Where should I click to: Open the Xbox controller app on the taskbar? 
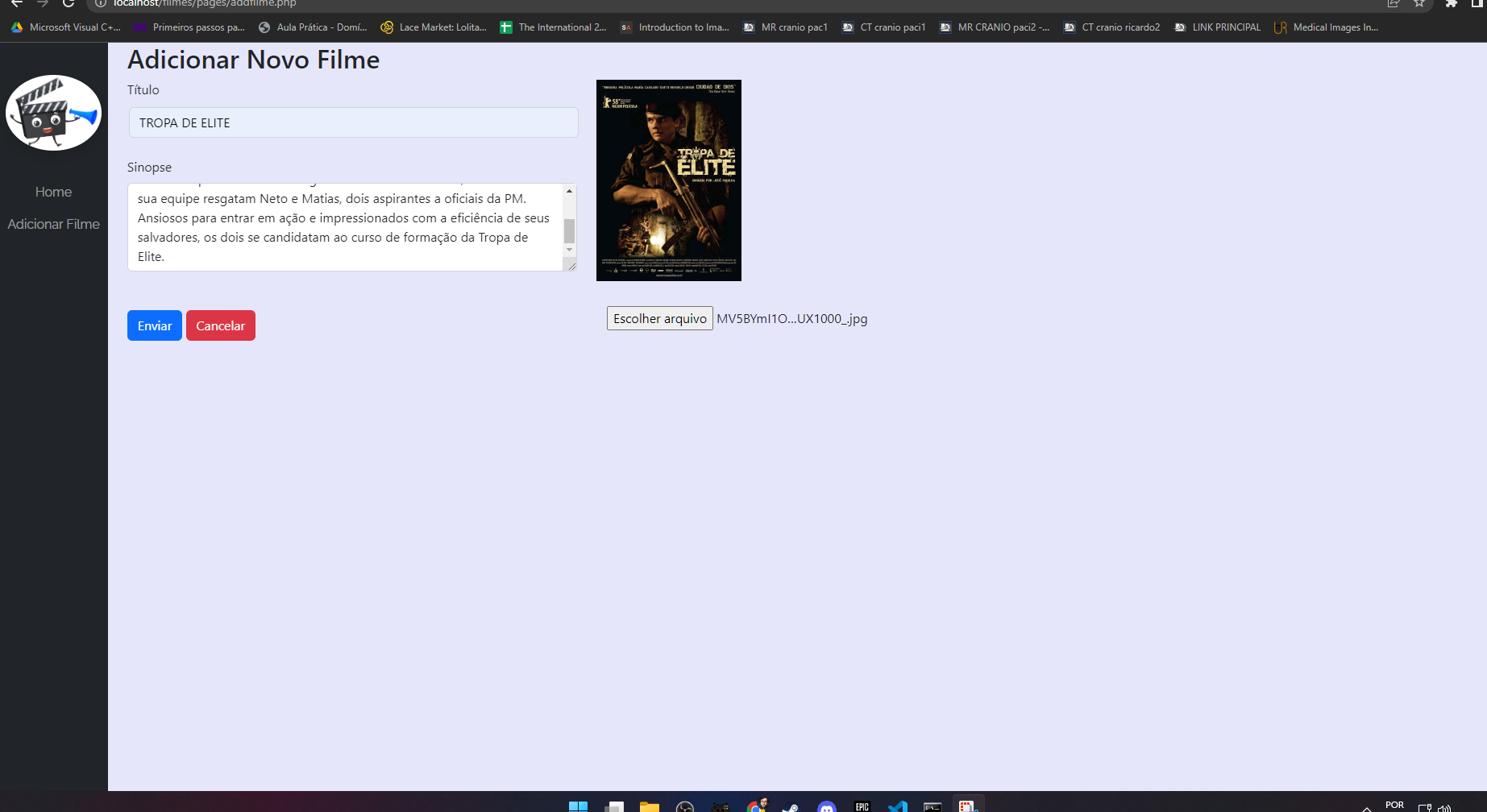point(721,806)
